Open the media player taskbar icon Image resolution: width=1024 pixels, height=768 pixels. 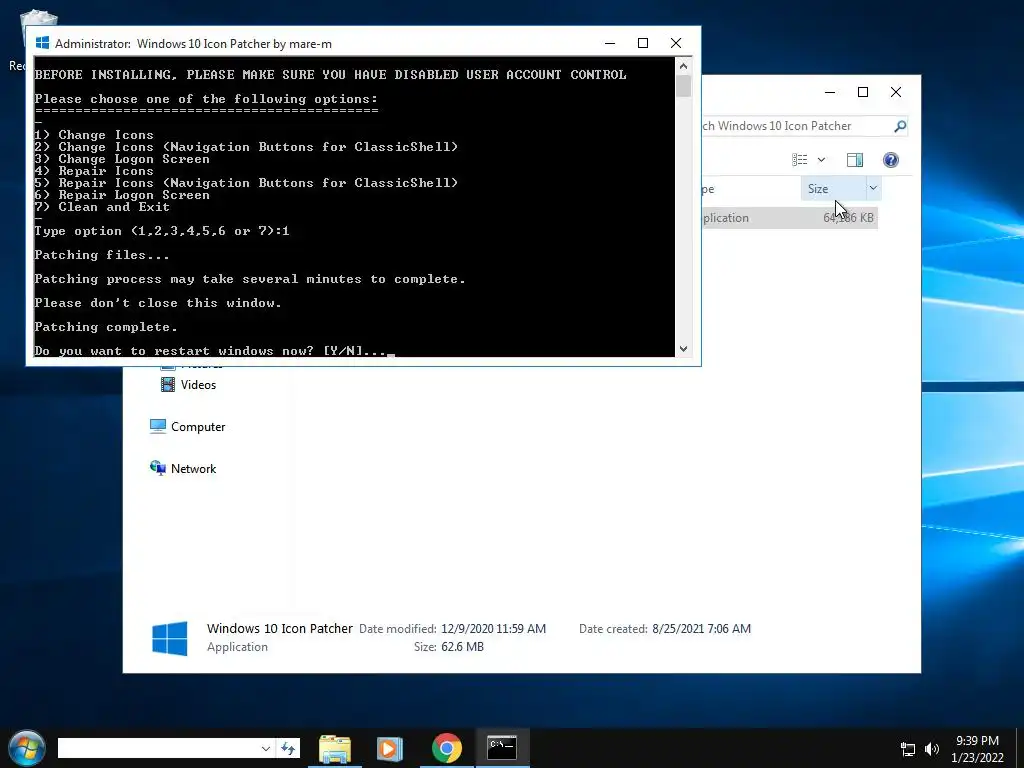pos(390,748)
